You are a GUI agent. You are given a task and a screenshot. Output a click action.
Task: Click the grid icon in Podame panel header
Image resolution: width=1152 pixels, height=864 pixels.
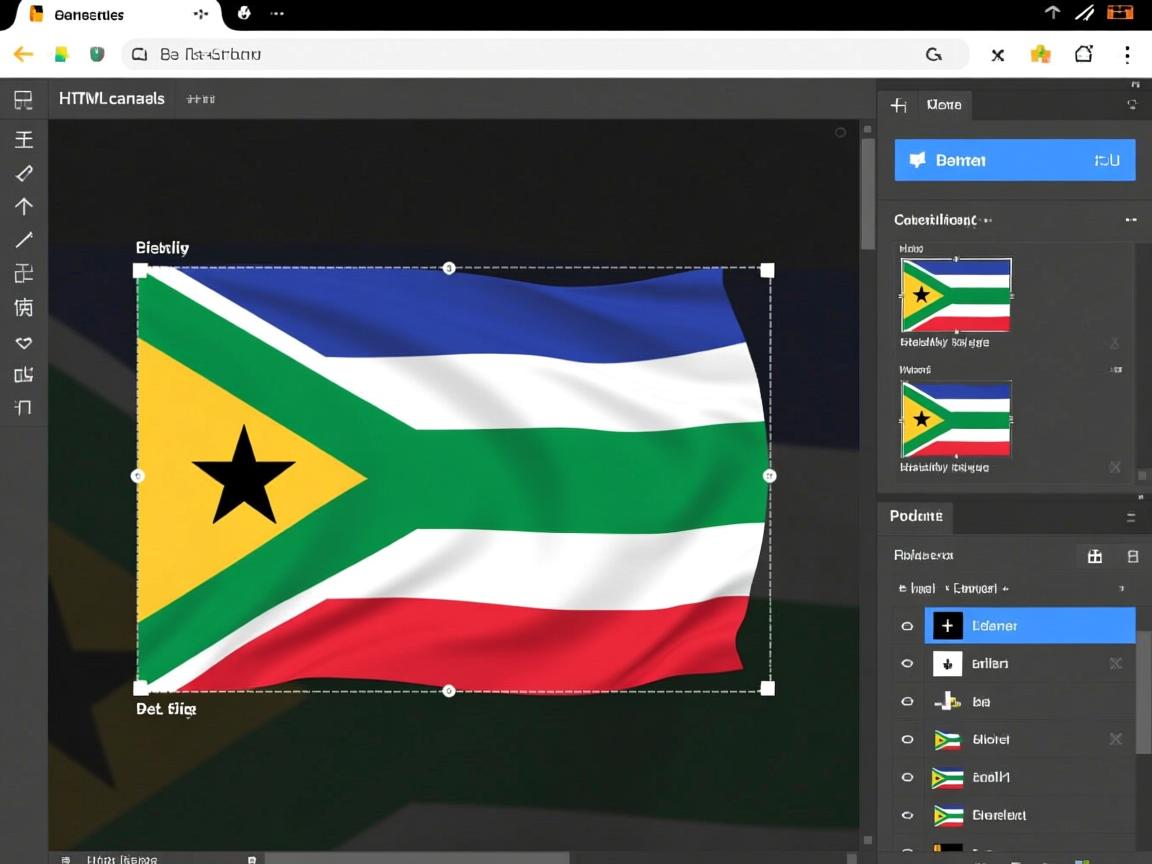tap(1094, 556)
